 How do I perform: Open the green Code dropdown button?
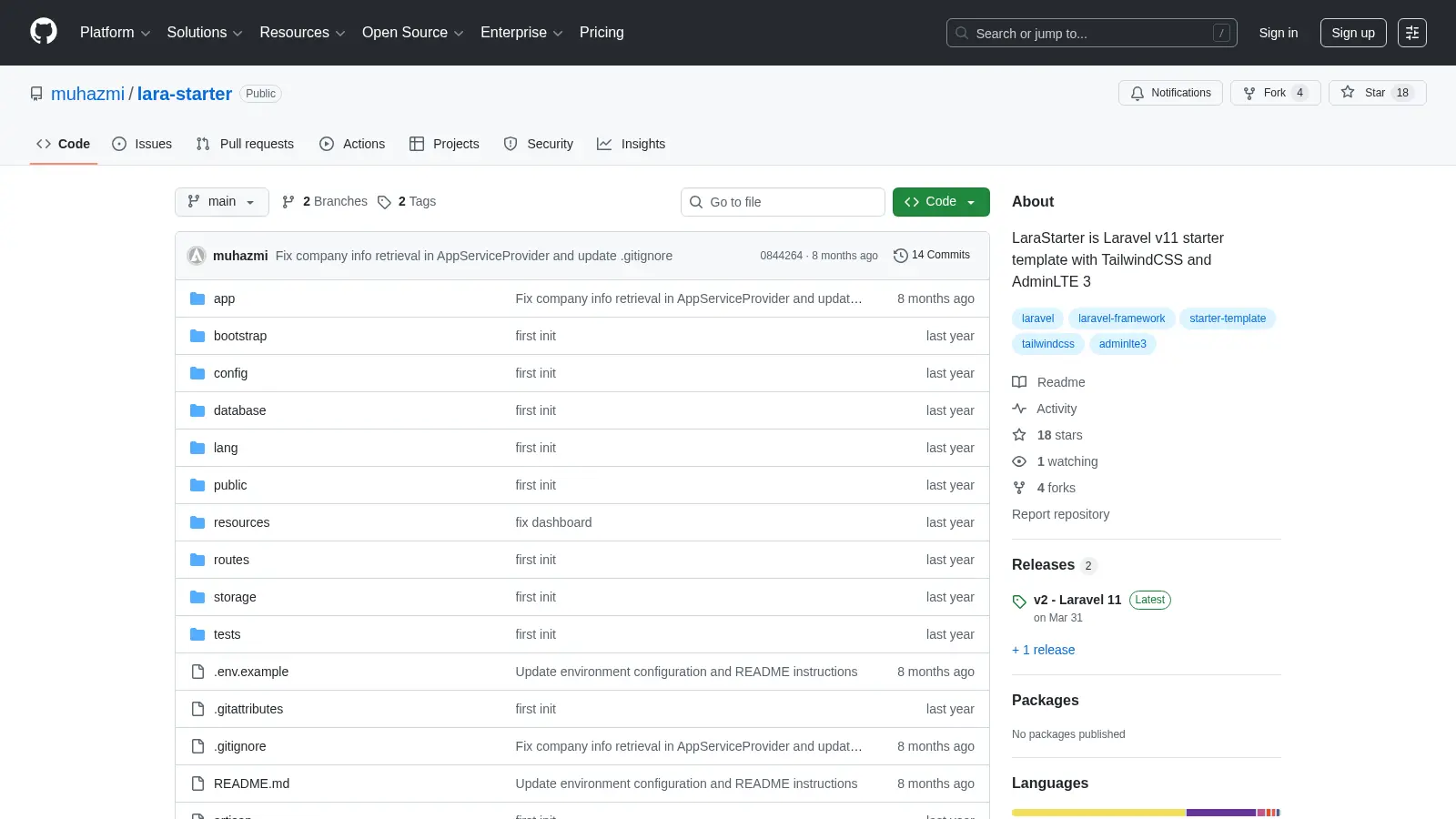coord(941,202)
